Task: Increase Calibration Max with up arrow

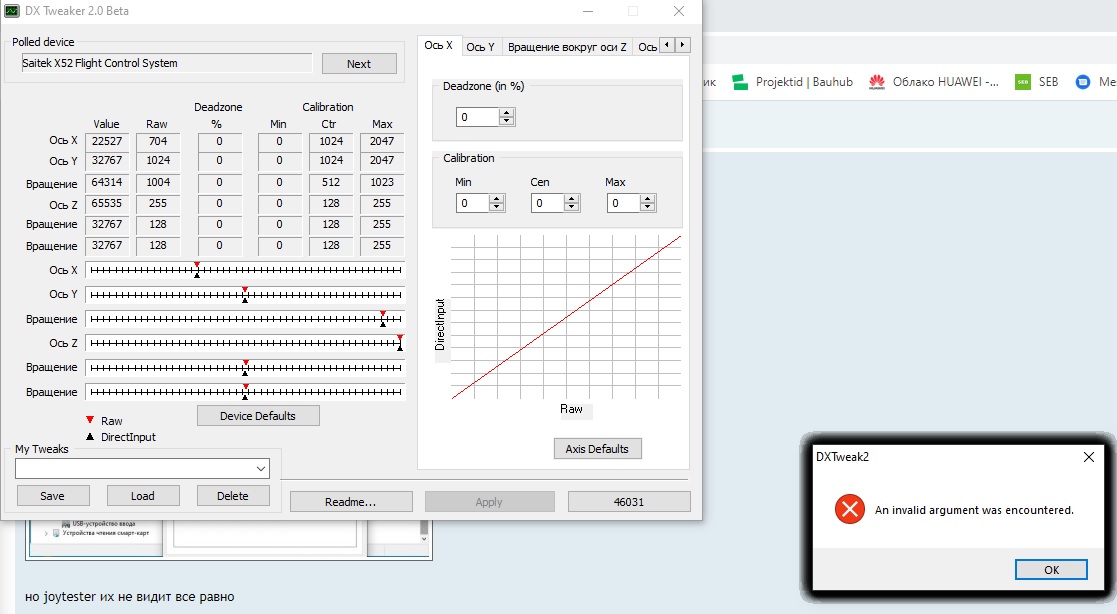Action: click(648, 199)
